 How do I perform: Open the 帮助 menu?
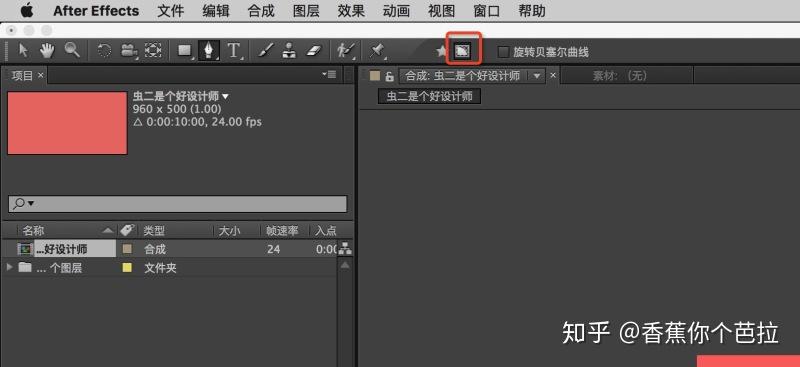coord(532,11)
